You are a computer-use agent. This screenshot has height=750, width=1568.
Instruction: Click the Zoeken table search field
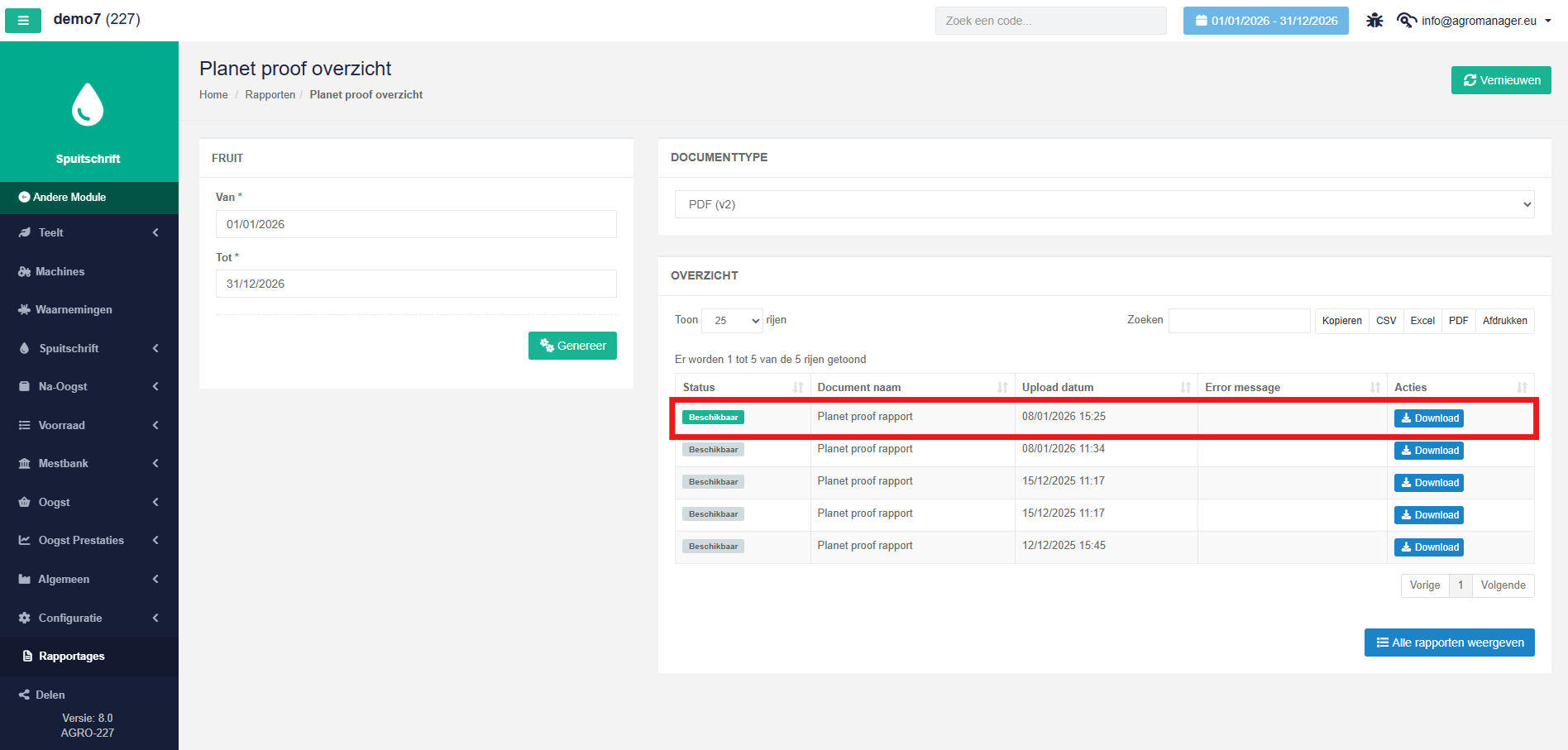[x=1239, y=320]
